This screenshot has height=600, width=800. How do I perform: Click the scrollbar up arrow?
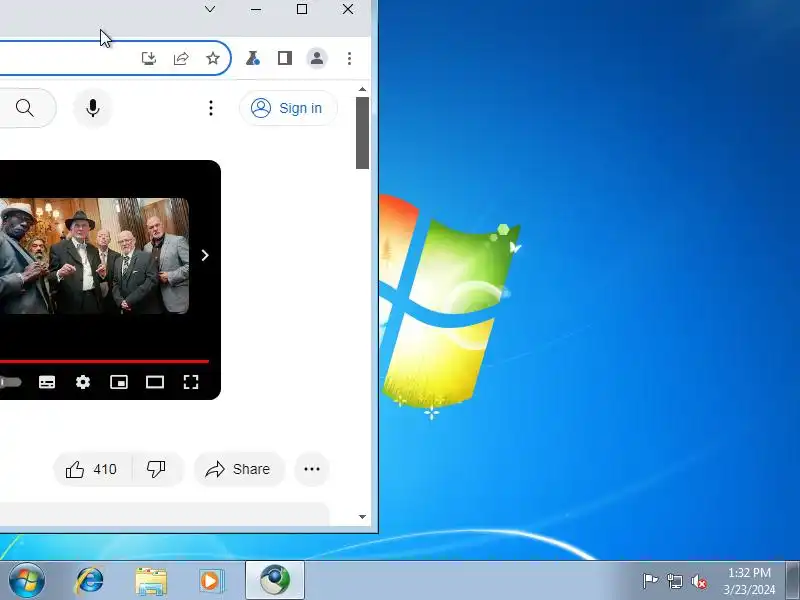(x=362, y=89)
